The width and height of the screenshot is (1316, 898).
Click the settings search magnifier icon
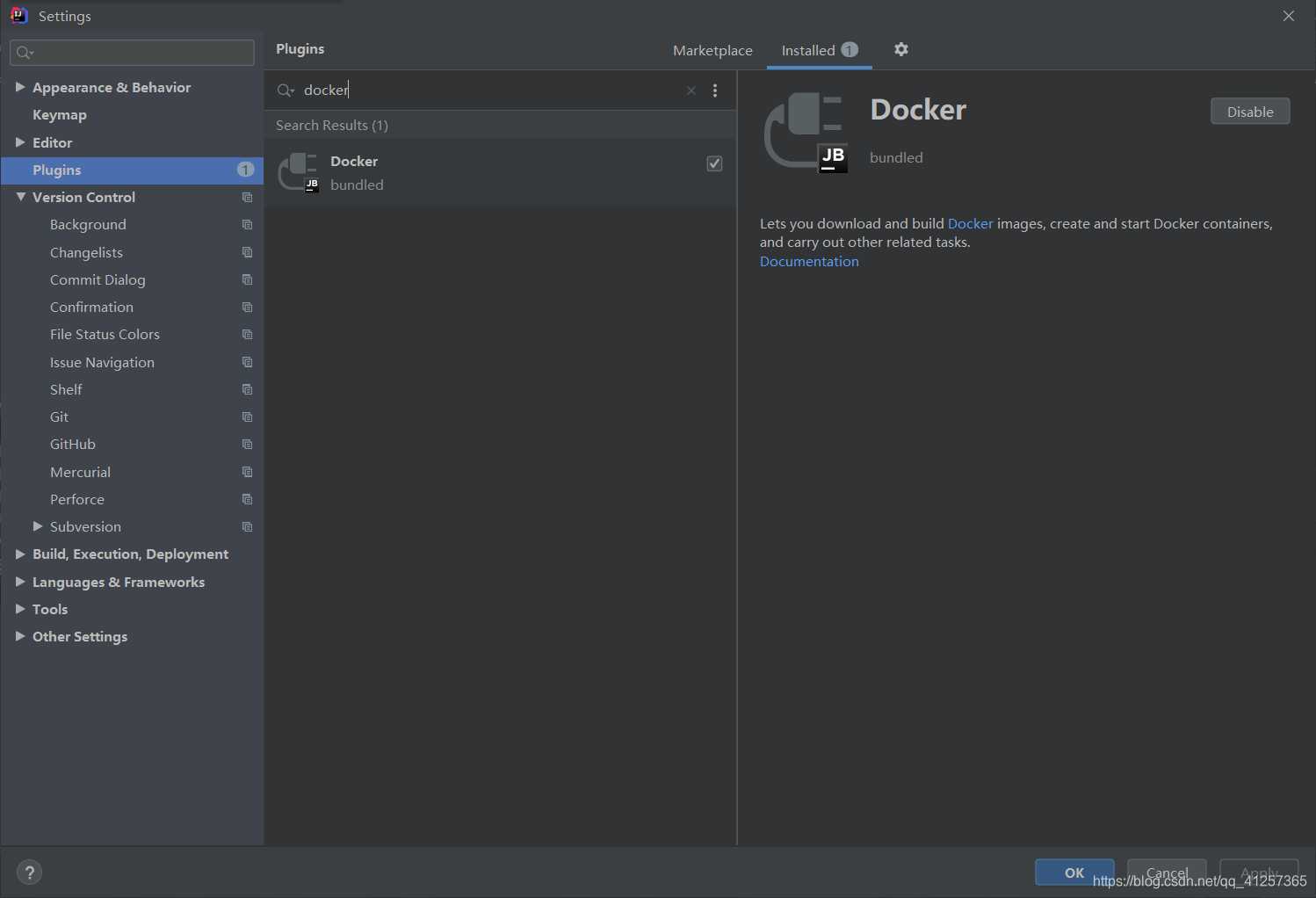(x=25, y=53)
